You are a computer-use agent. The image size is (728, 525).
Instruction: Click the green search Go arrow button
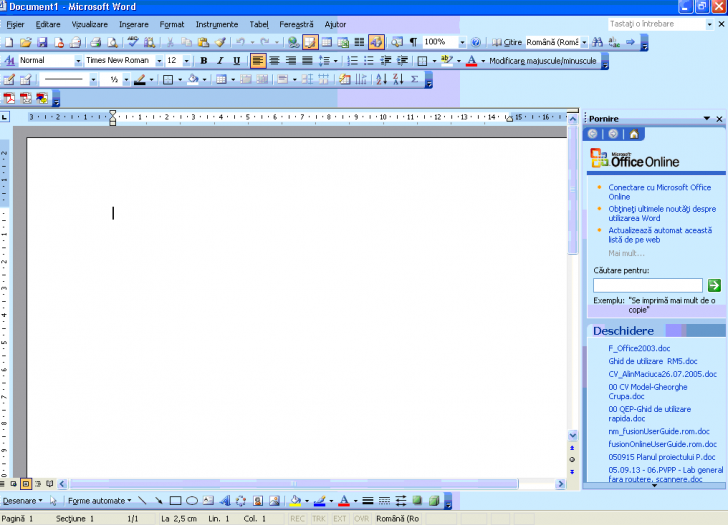714,285
